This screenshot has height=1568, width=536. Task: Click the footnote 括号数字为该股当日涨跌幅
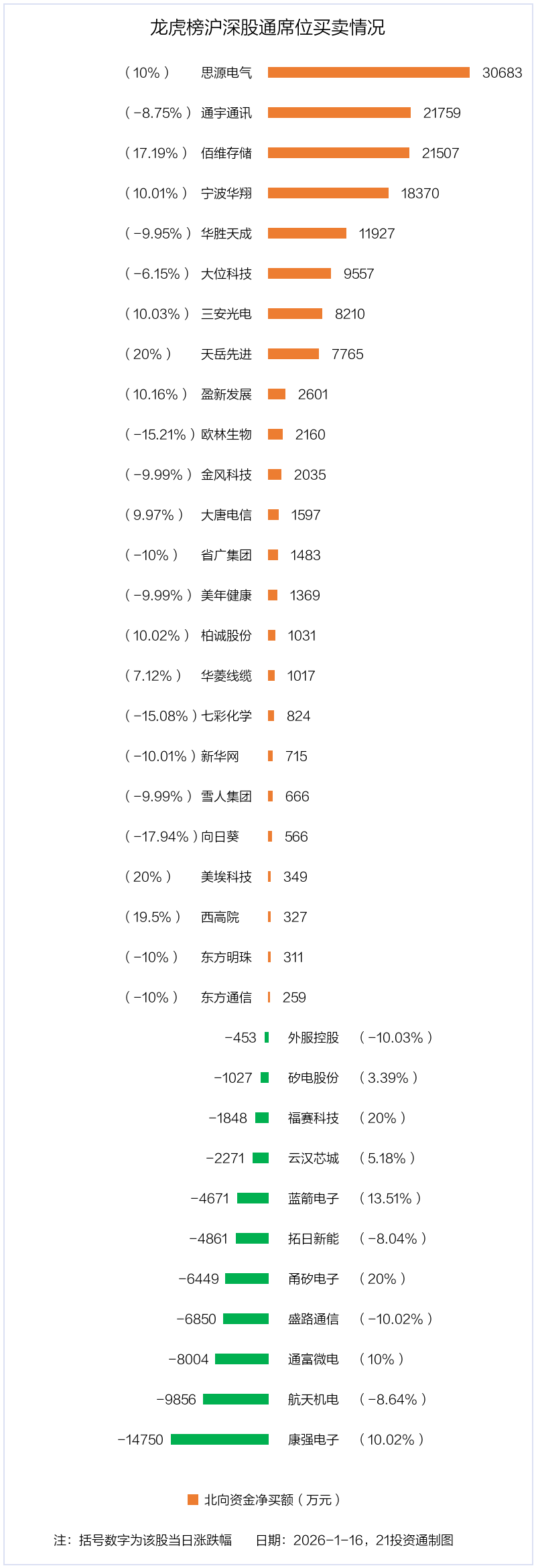pyautogui.click(x=155, y=1541)
